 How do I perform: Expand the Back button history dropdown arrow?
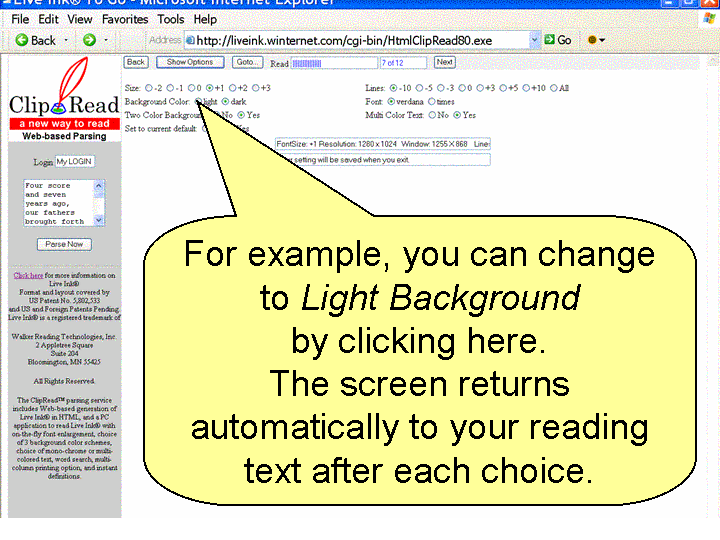point(67,40)
